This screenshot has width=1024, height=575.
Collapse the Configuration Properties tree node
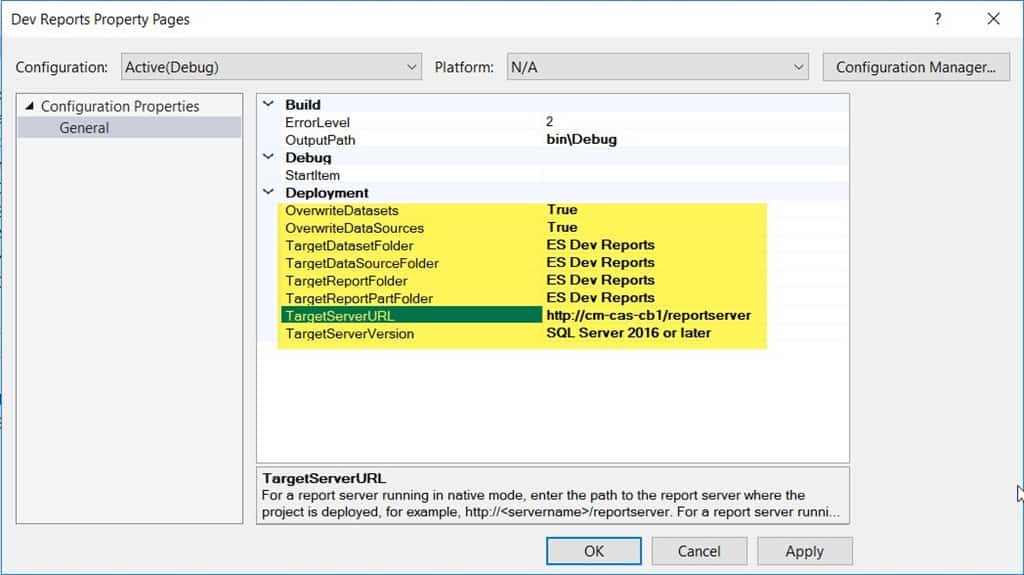[29, 106]
